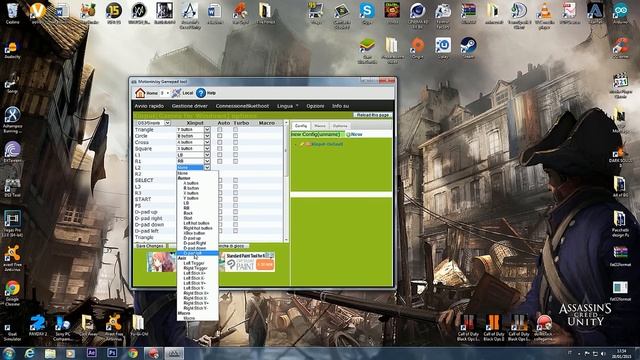This screenshot has width=640, height=360.
Task: Select 'Left Trigger' in the dropdown list
Action: (x=194, y=263)
